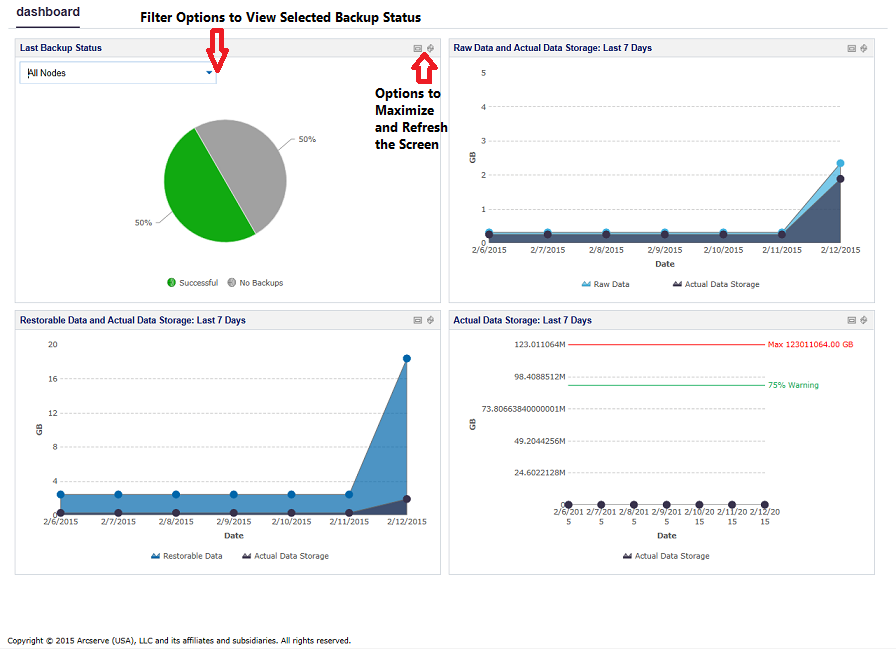The image size is (896, 649).
Task: Refresh the Last Backup Status panel
Action: tap(430, 48)
